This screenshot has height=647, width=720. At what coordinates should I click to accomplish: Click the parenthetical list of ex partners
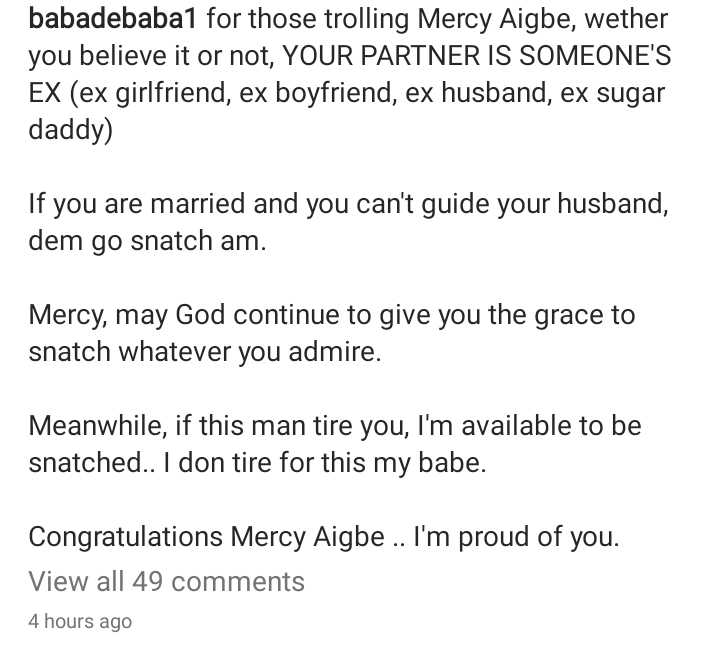(370, 93)
